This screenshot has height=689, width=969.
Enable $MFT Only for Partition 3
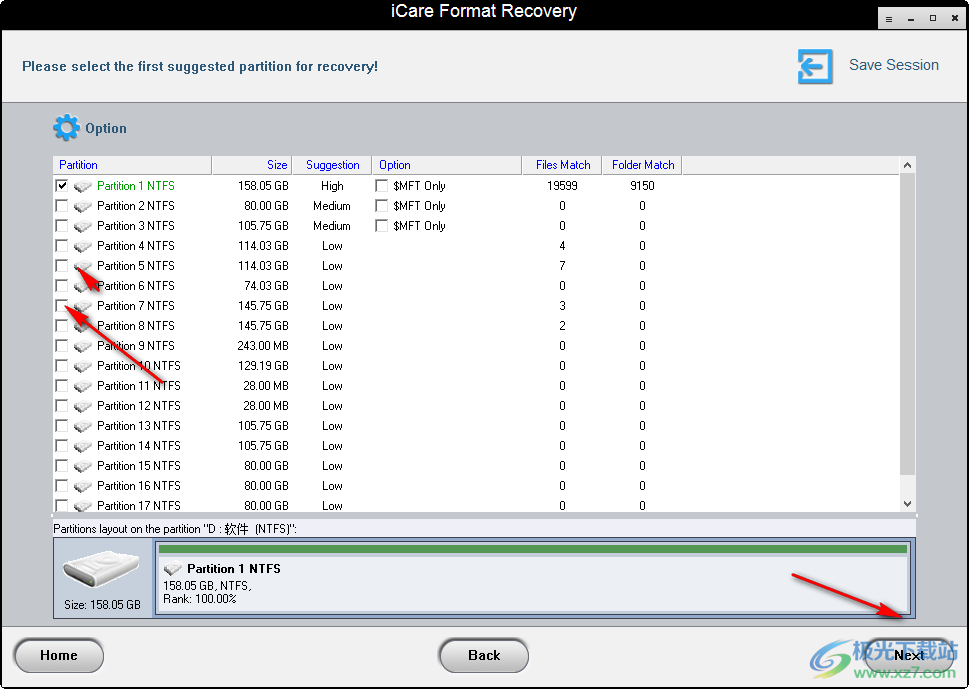(x=382, y=226)
